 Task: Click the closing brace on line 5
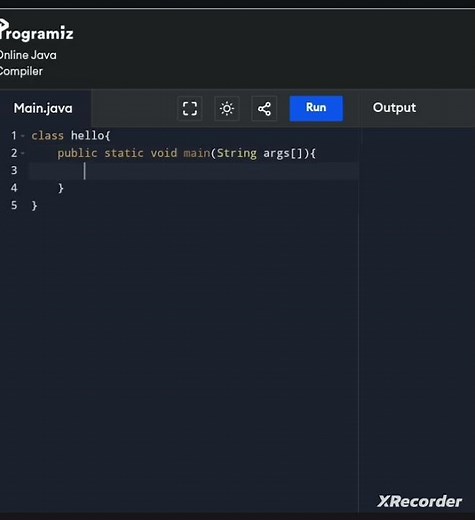[34, 206]
